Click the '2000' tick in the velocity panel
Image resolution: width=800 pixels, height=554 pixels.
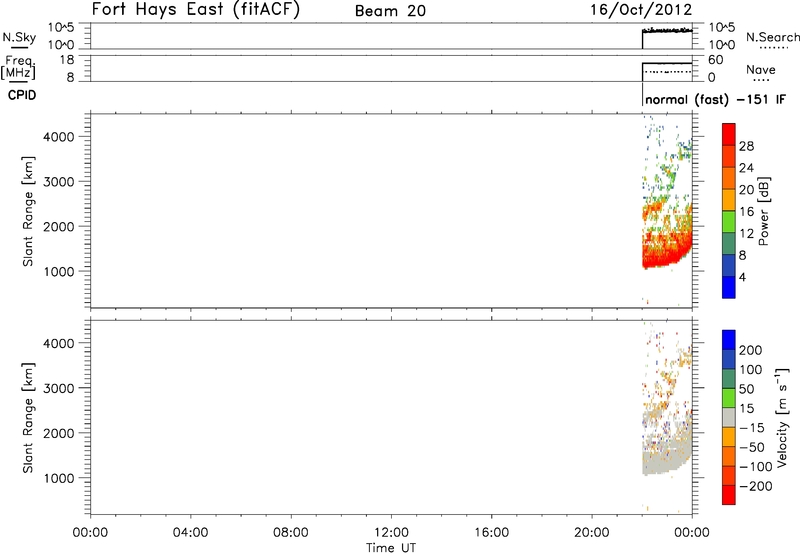tap(59, 433)
